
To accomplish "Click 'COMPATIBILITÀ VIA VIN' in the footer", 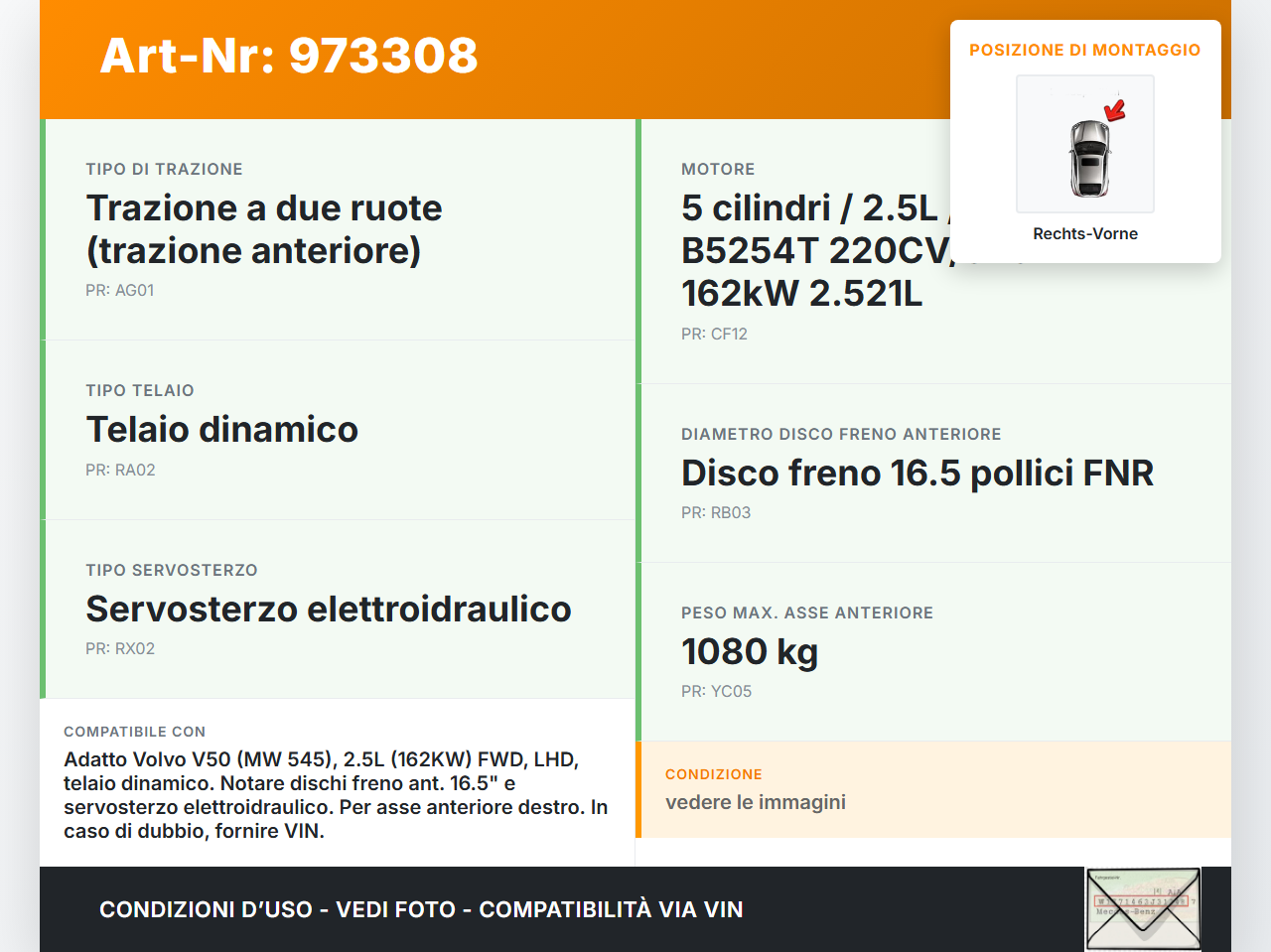I will pos(611,909).
